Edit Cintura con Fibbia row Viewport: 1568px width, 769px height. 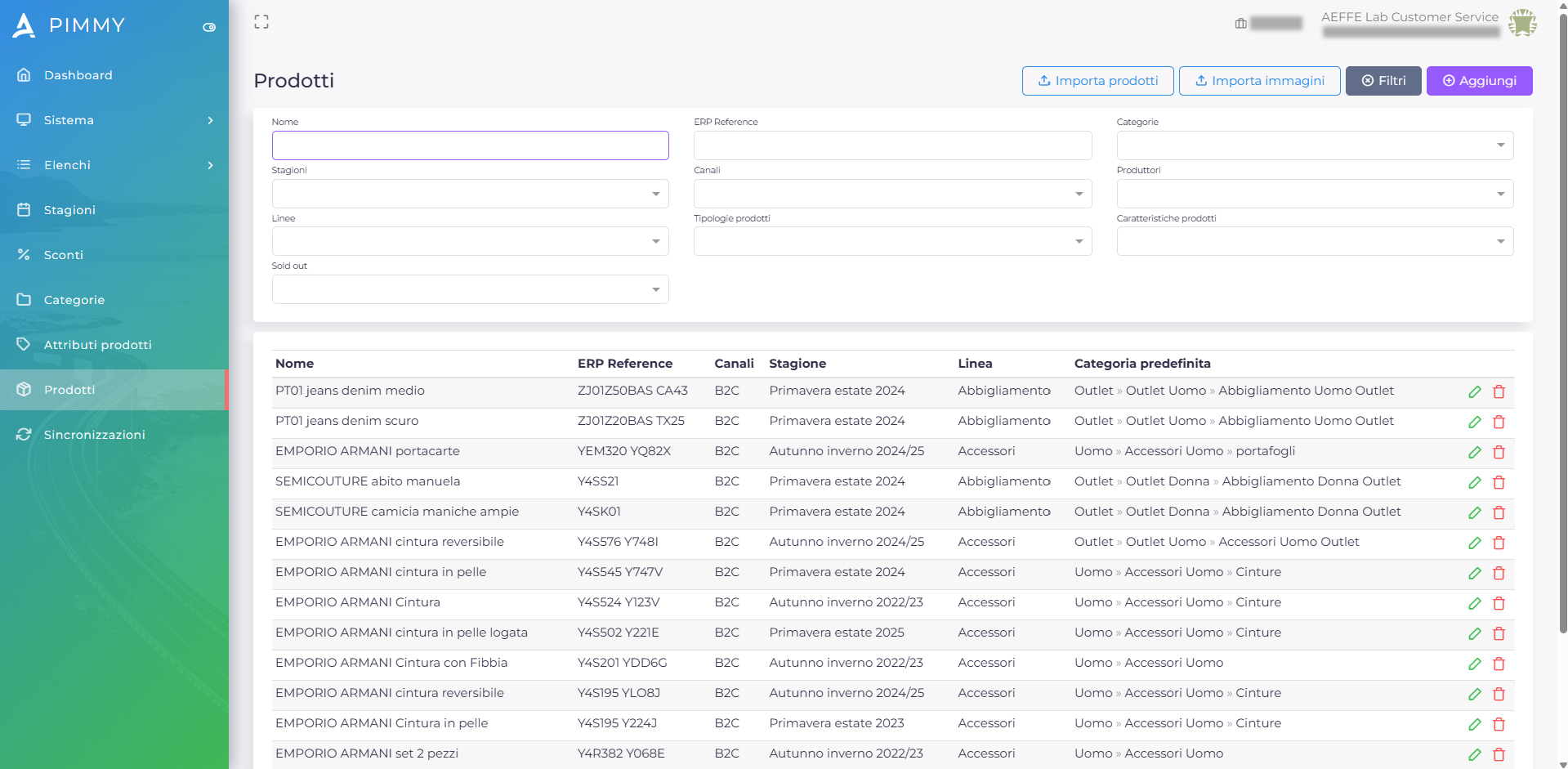pyautogui.click(x=1475, y=664)
